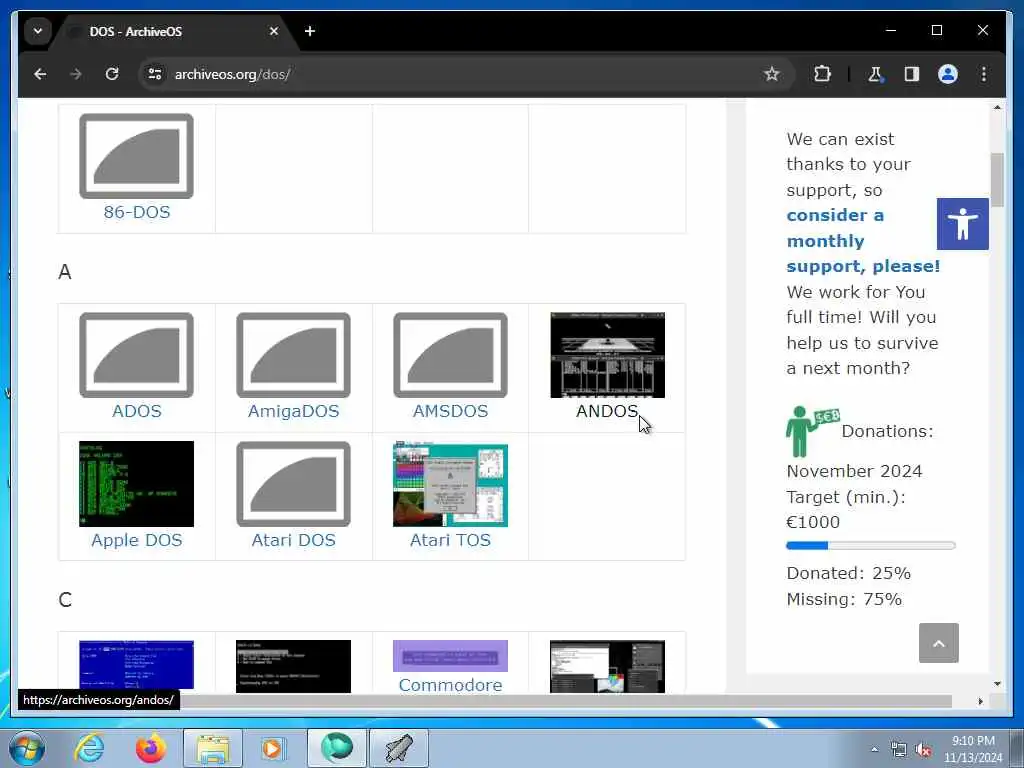This screenshot has width=1024, height=768.
Task: Open Windows Explorer from taskbar
Action: click(x=213, y=748)
